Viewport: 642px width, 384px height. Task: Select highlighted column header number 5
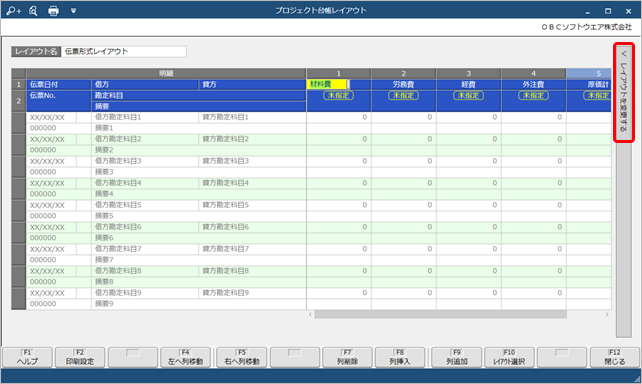(x=589, y=74)
